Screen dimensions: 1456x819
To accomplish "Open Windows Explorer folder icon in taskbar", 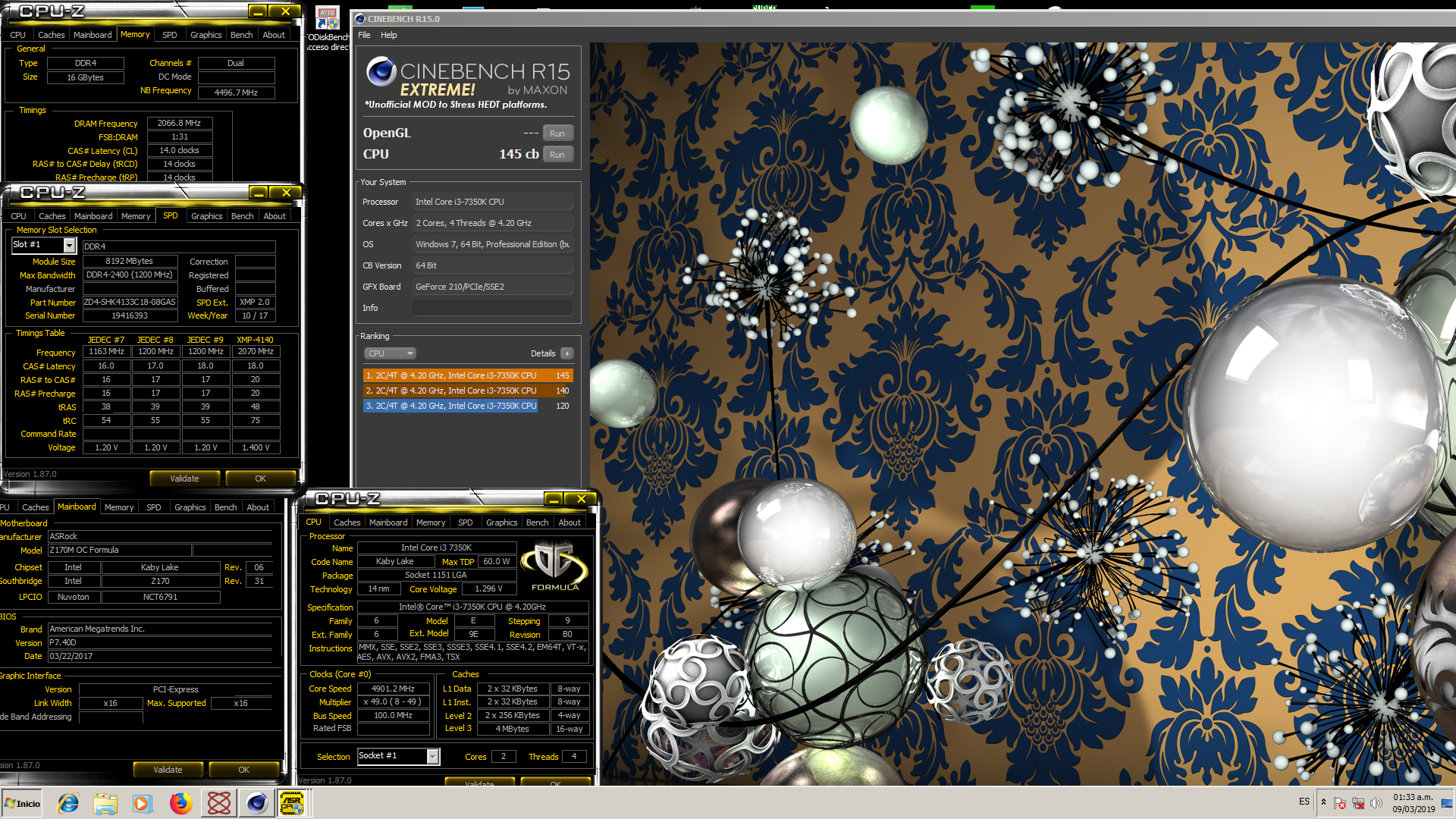I will [x=105, y=803].
